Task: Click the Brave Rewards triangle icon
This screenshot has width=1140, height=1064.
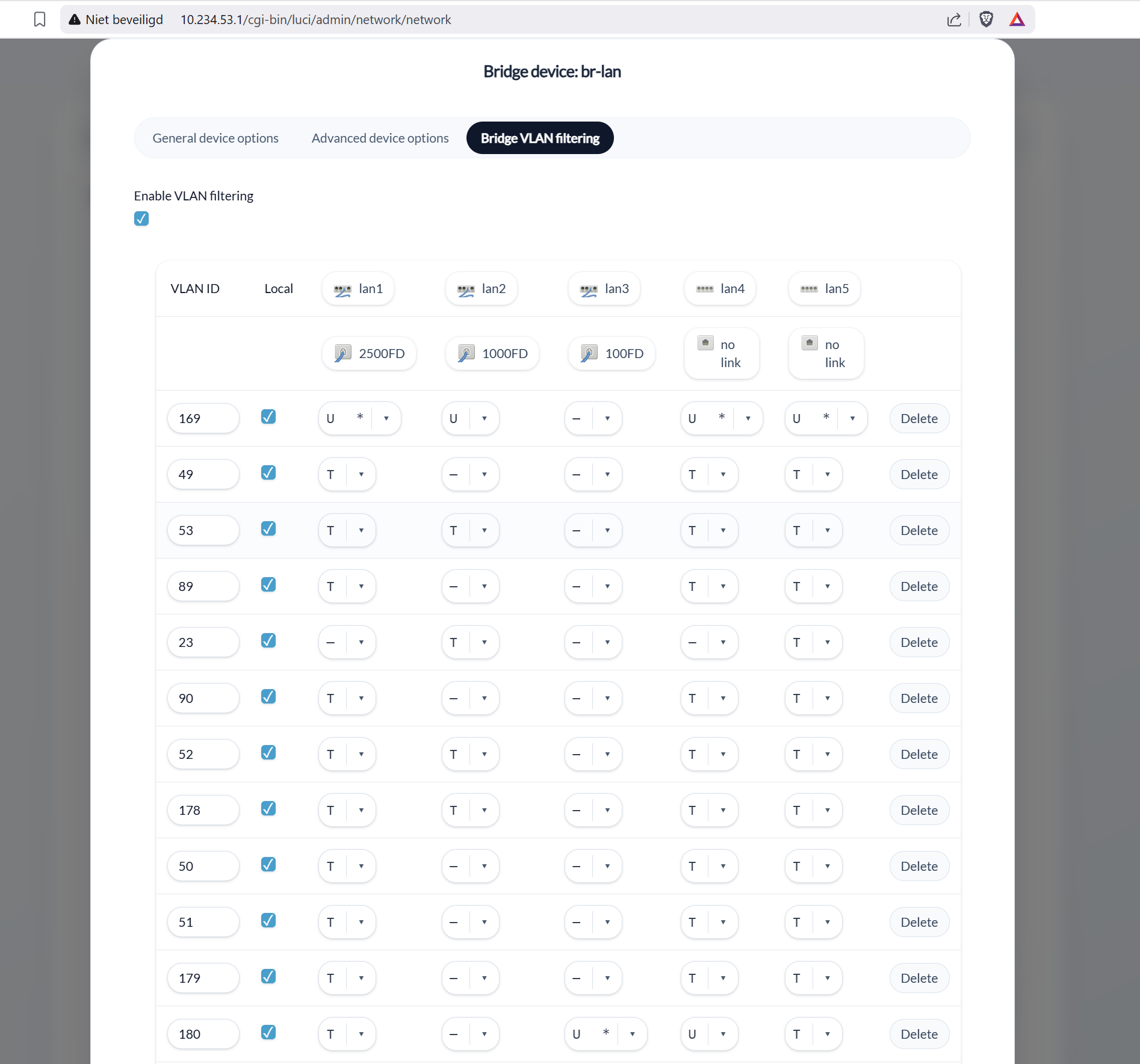Action: (1017, 20)
